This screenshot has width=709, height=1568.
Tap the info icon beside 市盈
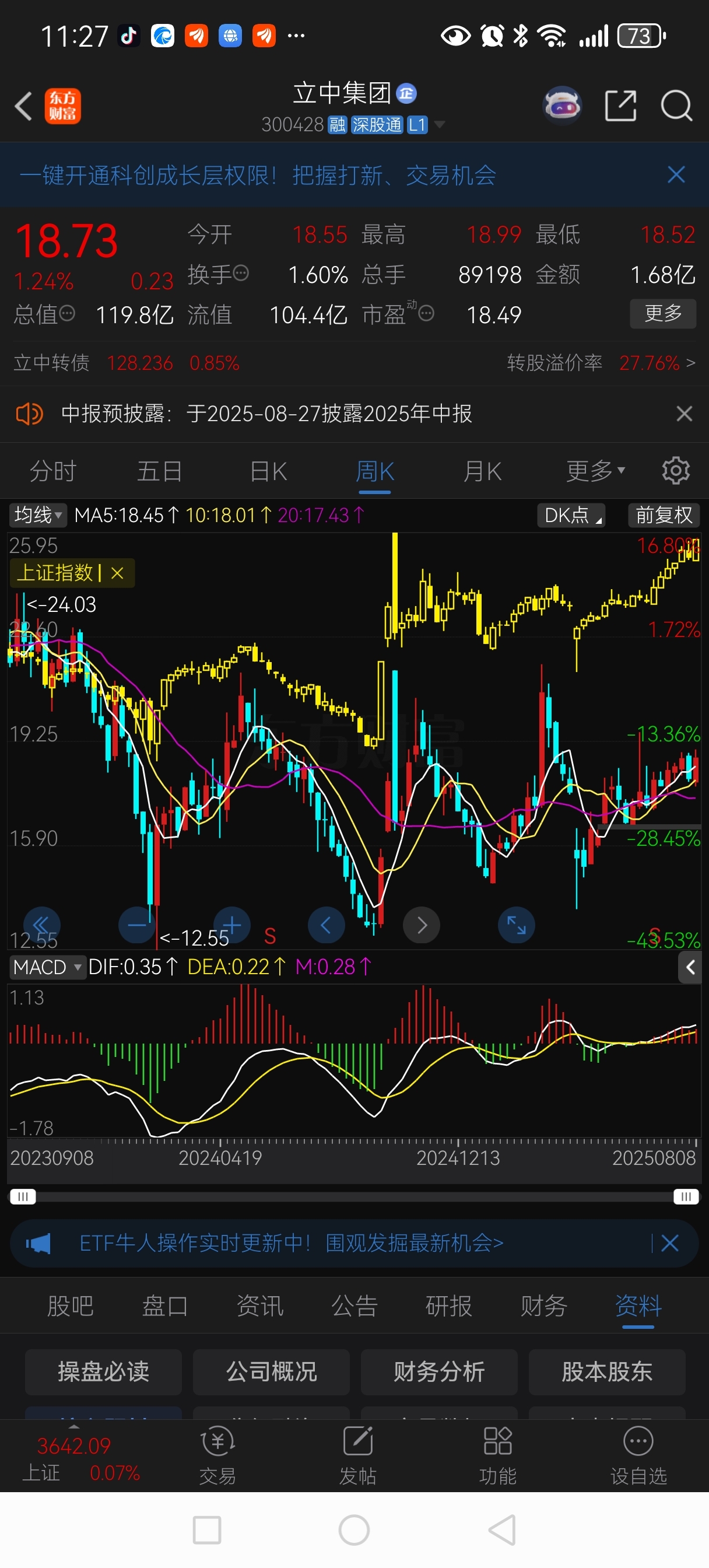(x=427, y=313)
